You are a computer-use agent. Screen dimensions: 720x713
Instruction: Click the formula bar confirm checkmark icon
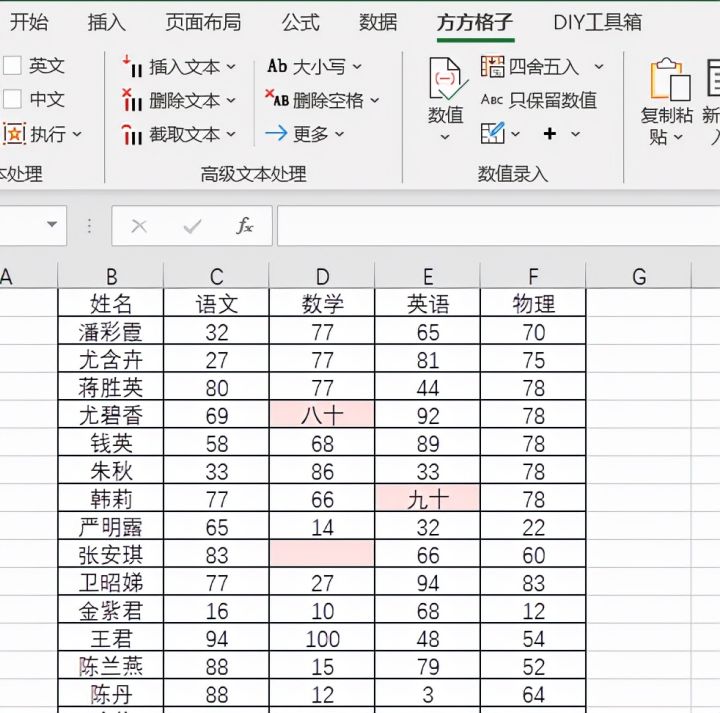coord(192,226)
